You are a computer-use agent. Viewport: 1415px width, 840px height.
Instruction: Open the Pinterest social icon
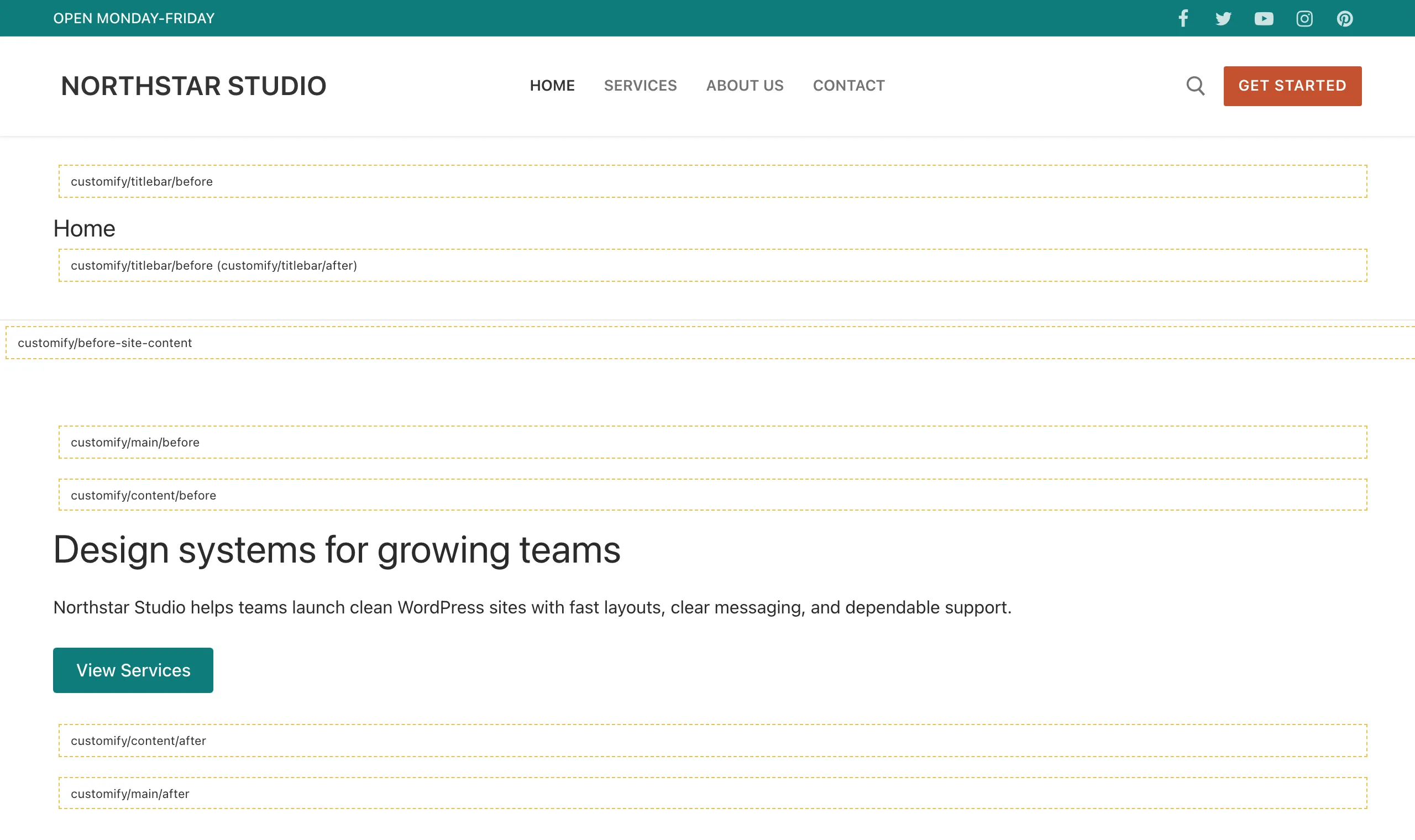(1345, 19)
